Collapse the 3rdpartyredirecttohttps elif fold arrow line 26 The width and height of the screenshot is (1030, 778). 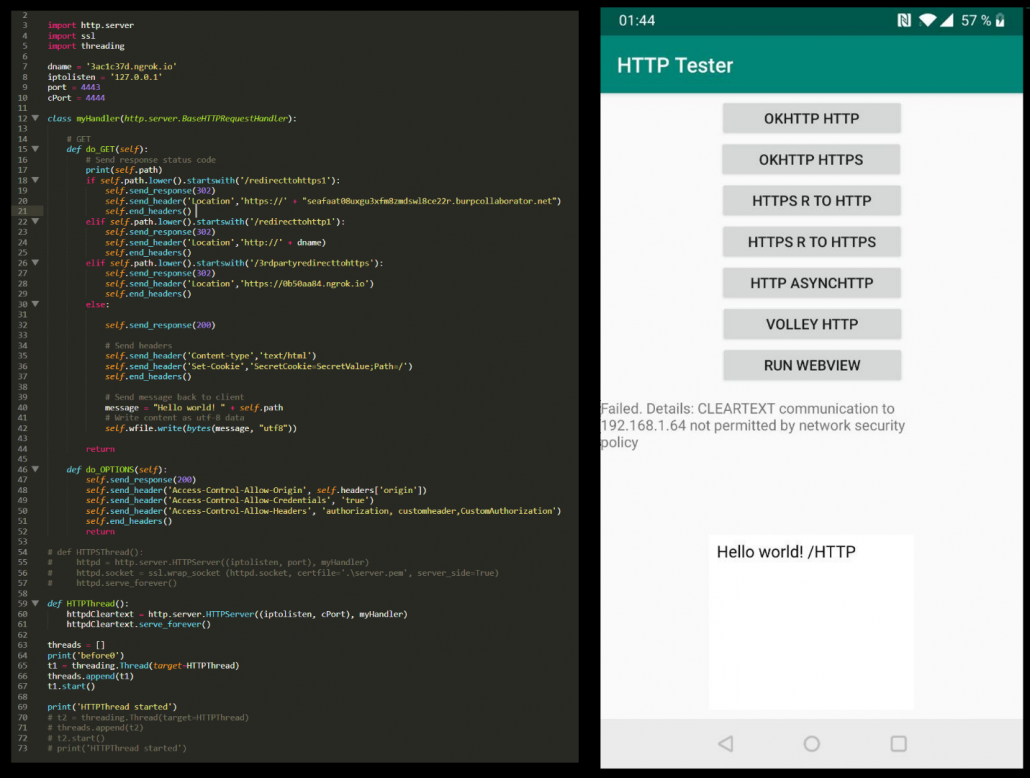(35, 263)
